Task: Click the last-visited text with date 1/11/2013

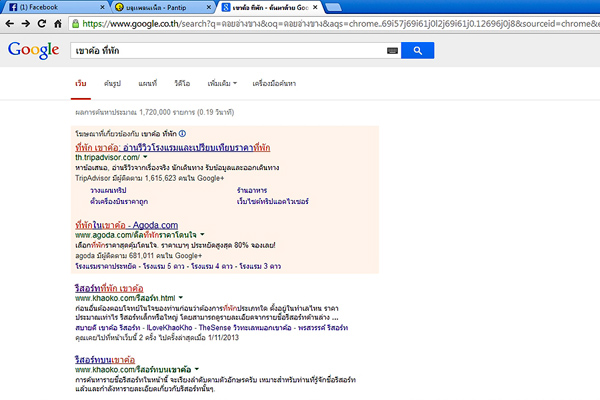Action: [157, 338]
